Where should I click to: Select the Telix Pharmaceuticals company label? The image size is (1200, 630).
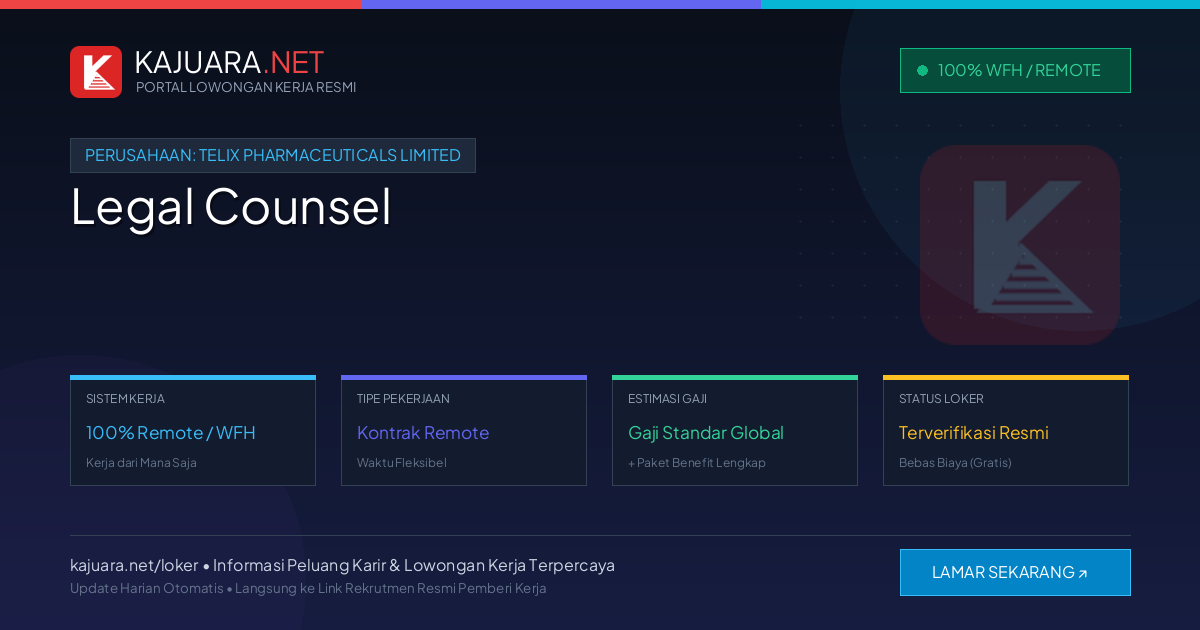pos(273,155)
